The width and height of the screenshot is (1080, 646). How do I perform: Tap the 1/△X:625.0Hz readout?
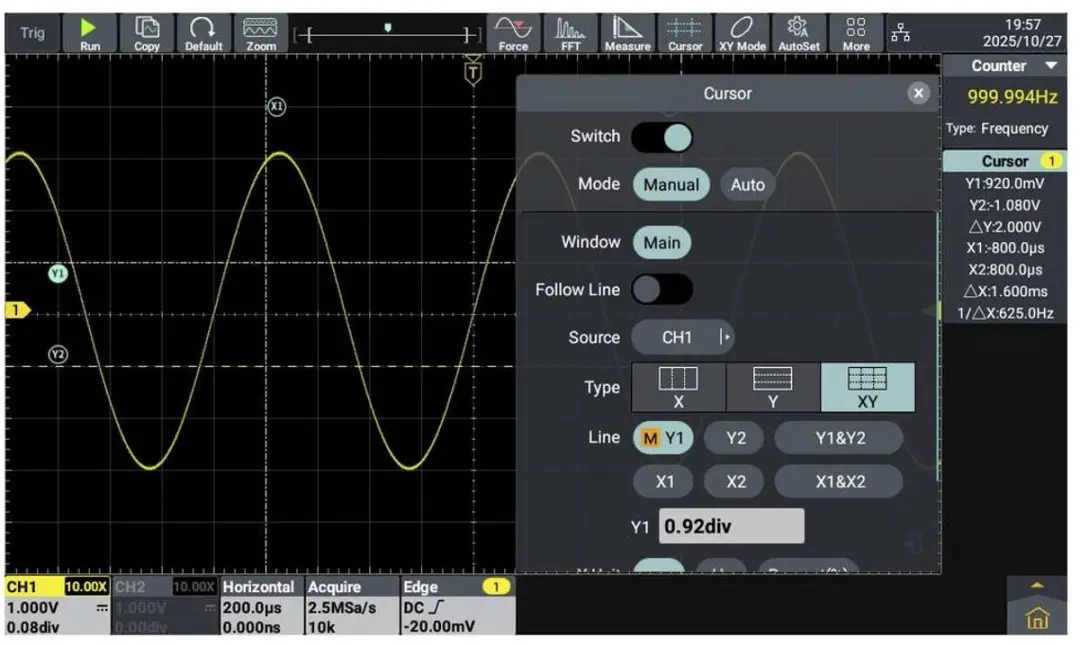(x=1004, y=313)
